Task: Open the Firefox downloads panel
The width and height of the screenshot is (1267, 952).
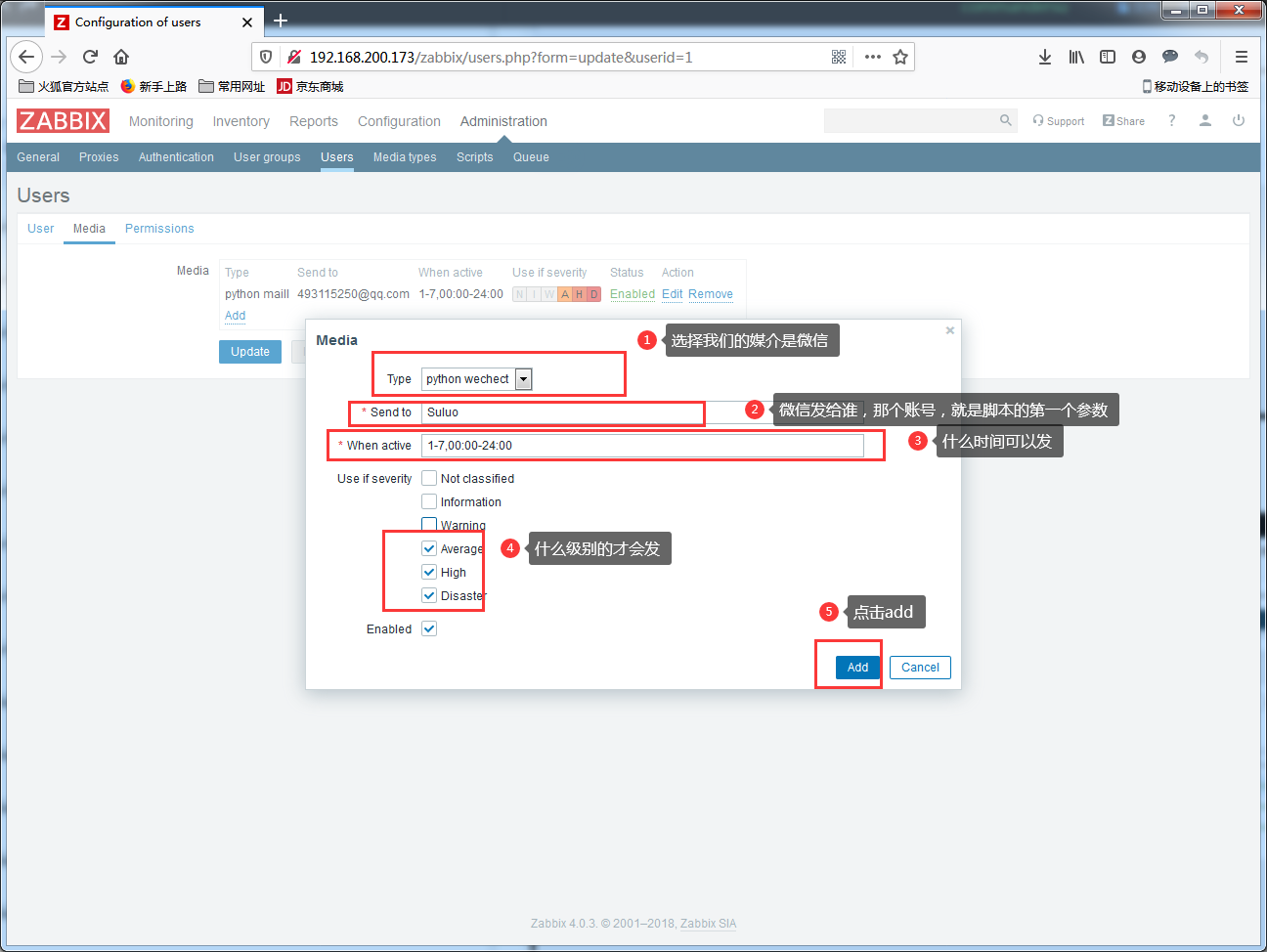Action: [x=1045, y=57]
